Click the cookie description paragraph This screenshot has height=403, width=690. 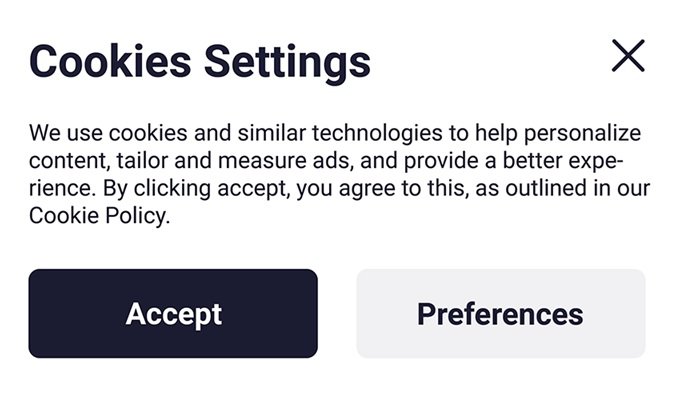point(335,175)
